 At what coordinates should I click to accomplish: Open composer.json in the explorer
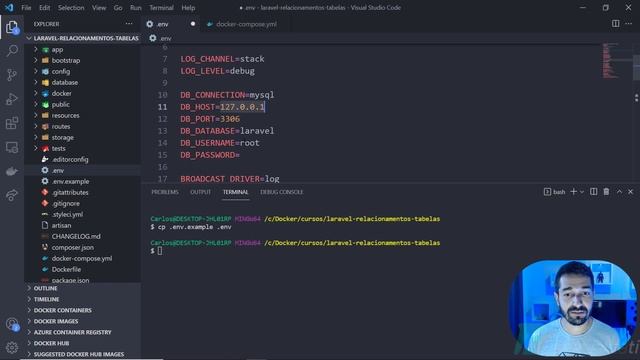(x=83, y=248)
